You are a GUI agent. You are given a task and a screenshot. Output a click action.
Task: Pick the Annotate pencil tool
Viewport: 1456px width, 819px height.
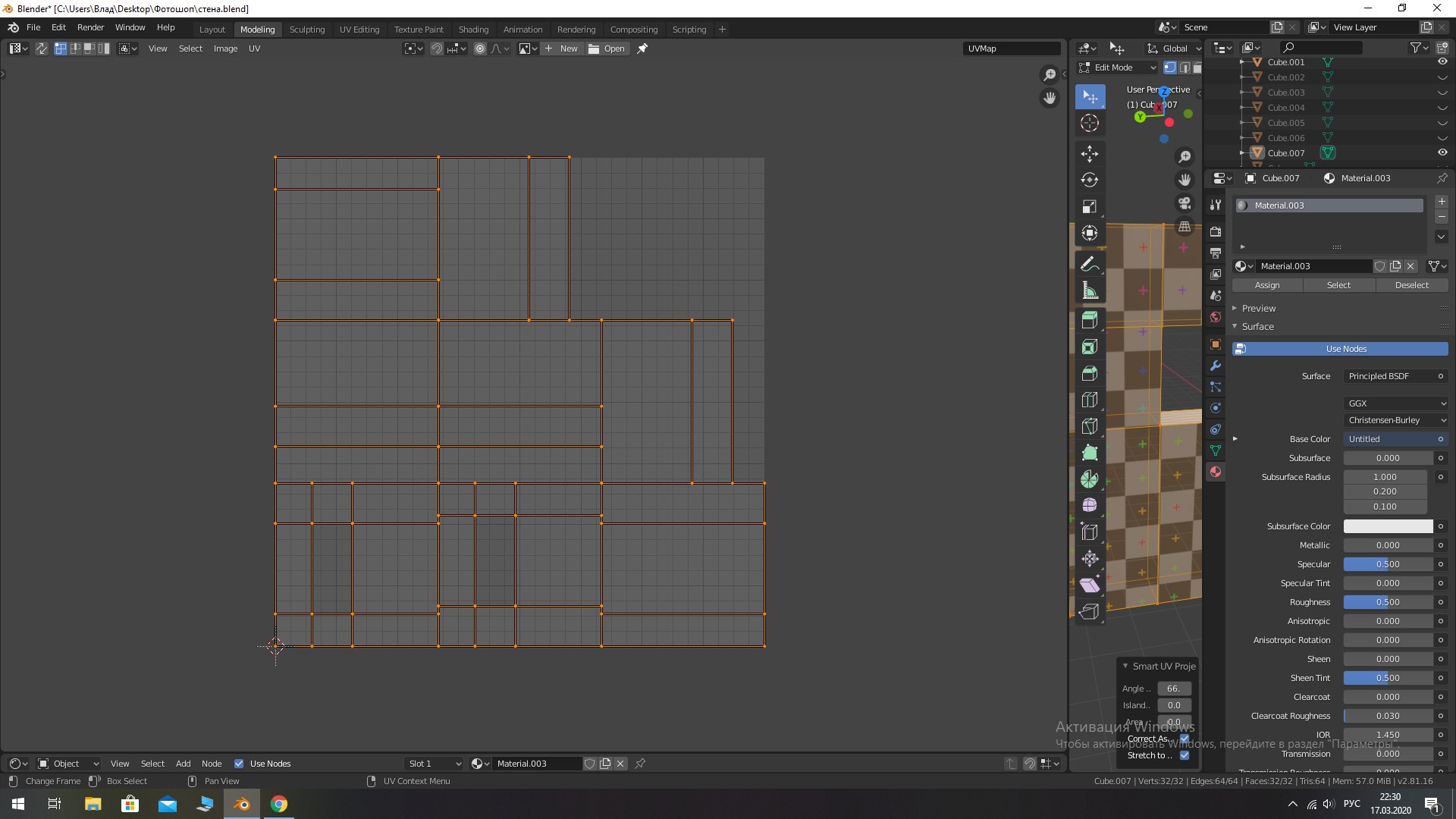pyautogui.click(x=1090, y=264)
